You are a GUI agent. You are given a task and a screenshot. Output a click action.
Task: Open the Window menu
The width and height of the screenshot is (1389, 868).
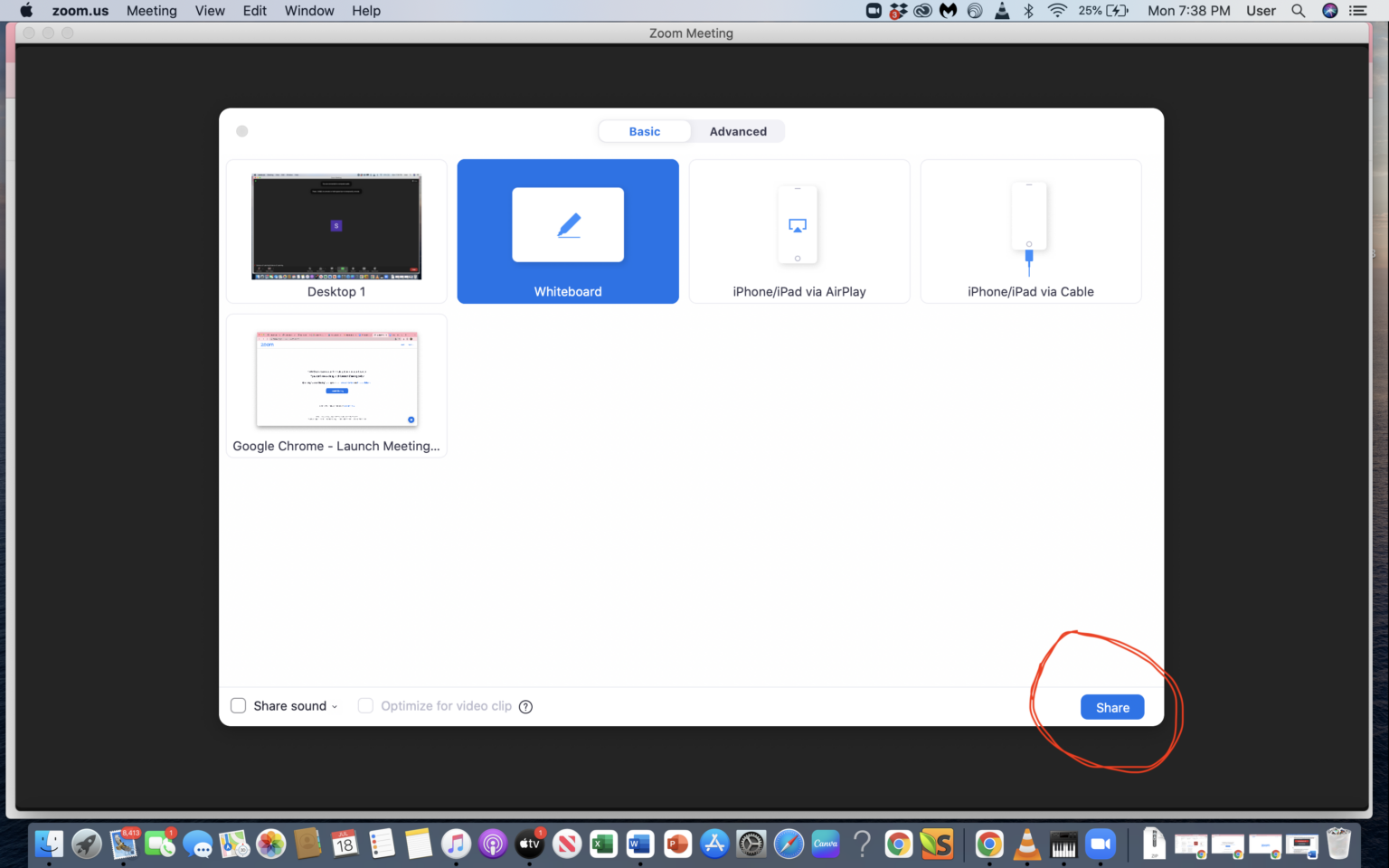pyautogui.click(x=309, y=11)
